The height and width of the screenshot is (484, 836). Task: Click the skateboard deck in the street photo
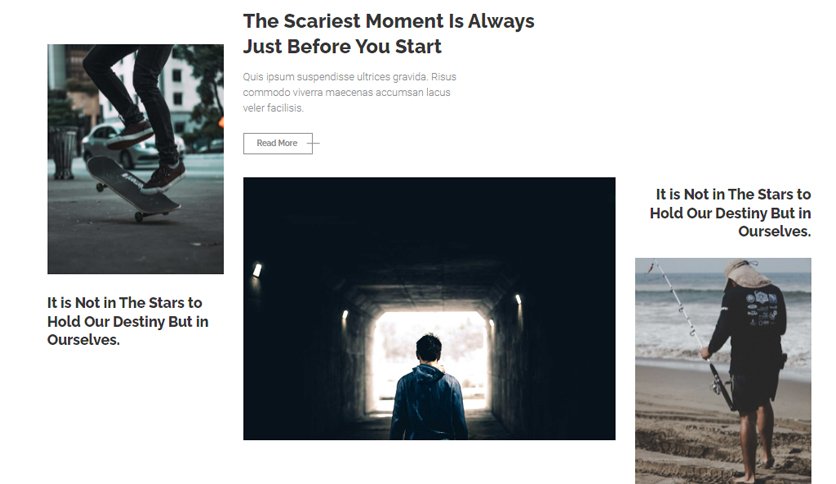pyautogui.click(x=132, y=185)
